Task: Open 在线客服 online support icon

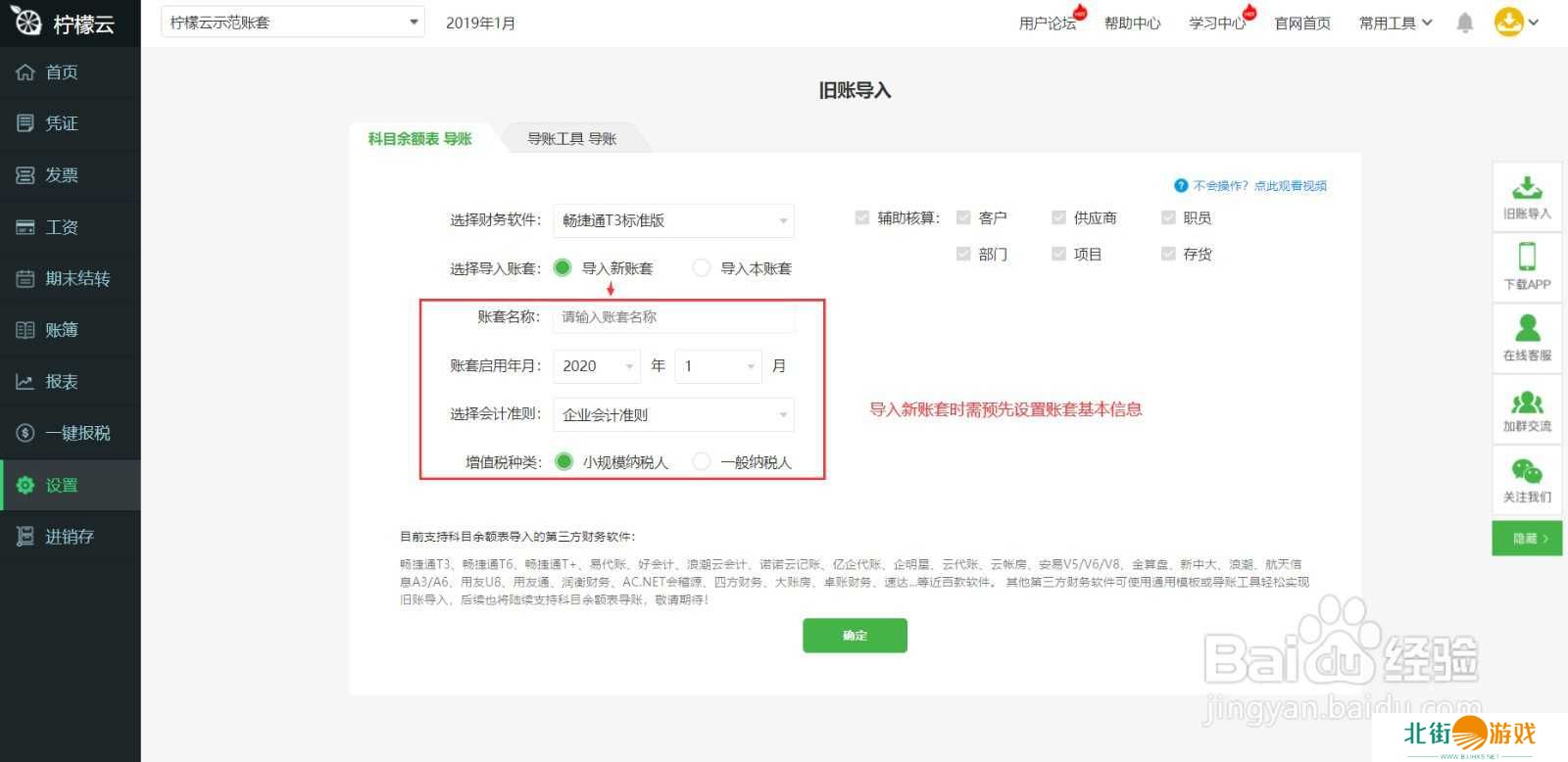Action: click(1526, 329)
